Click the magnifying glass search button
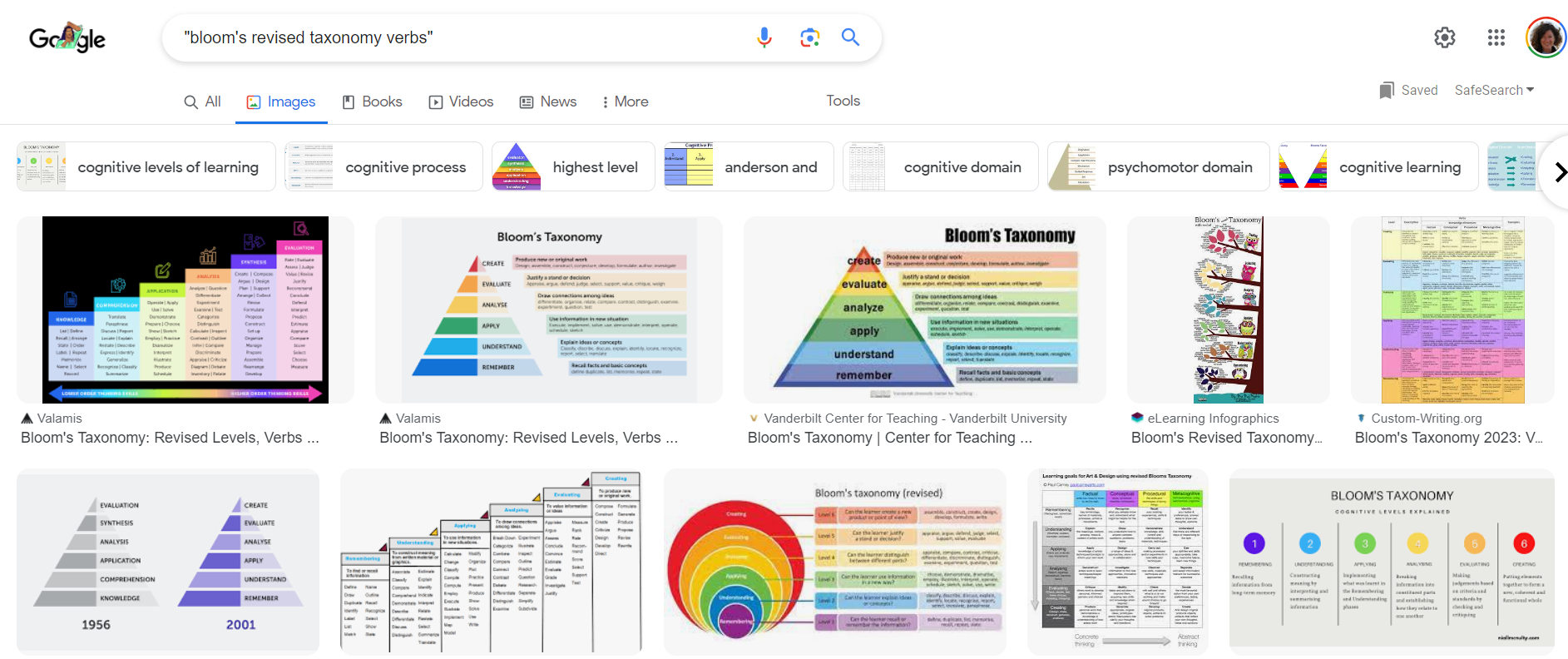Image resolution: width=1568 pixels, height=659 pixels. 850,37
